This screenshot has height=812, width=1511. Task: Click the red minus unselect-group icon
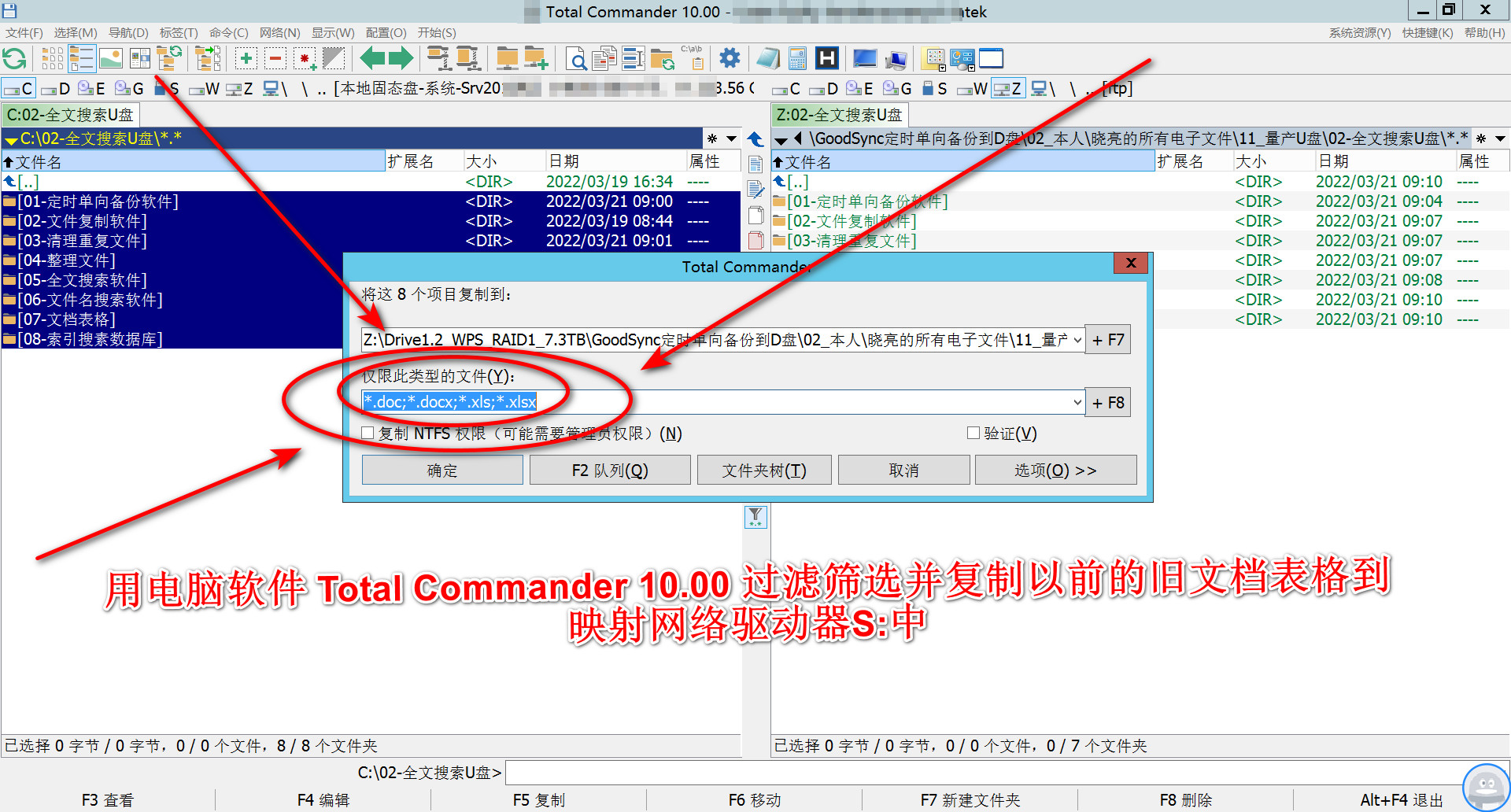click(275, 58)
